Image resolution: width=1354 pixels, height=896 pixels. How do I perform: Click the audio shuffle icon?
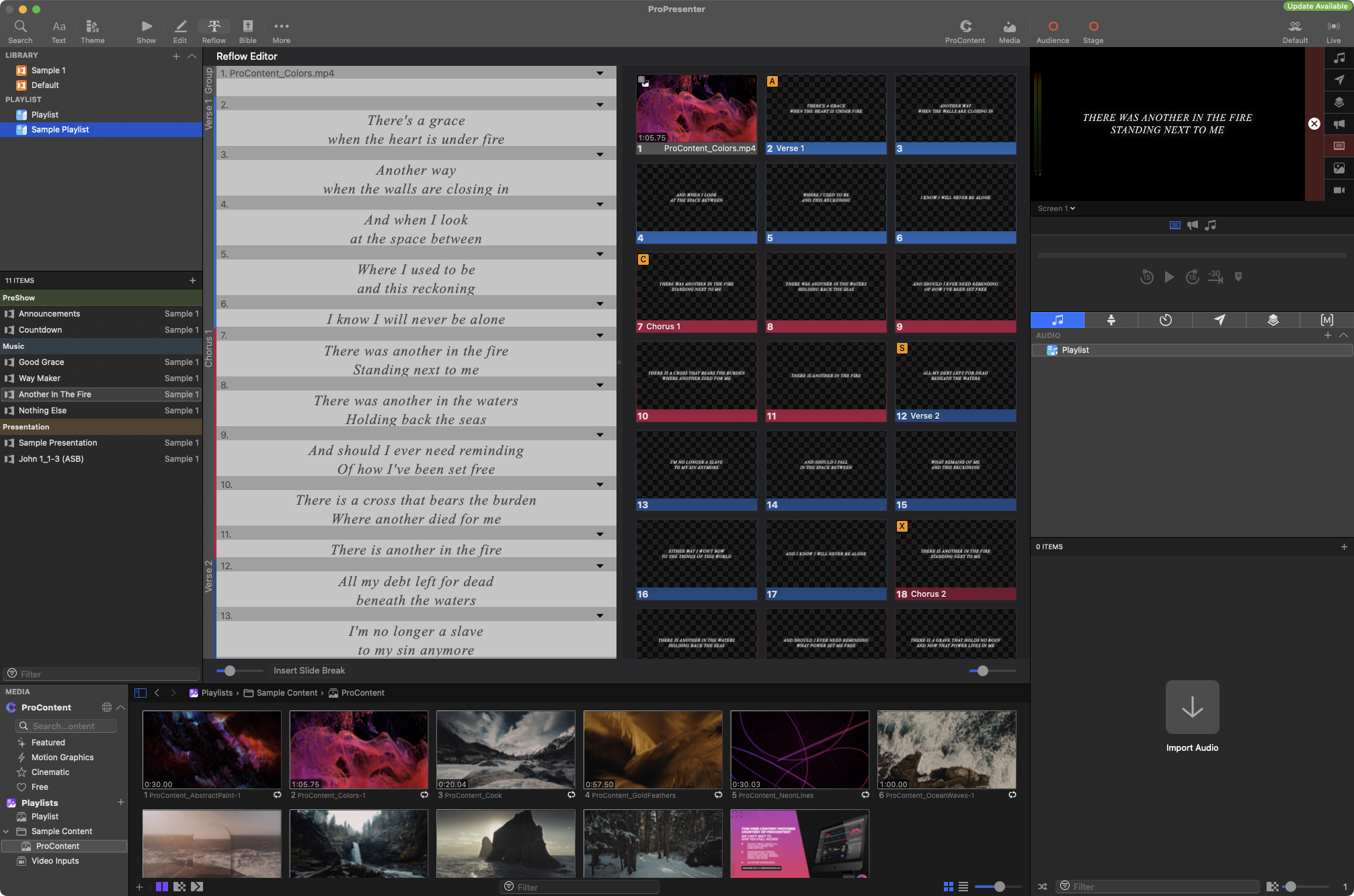pyautogui.click(x=1042, y=887)
